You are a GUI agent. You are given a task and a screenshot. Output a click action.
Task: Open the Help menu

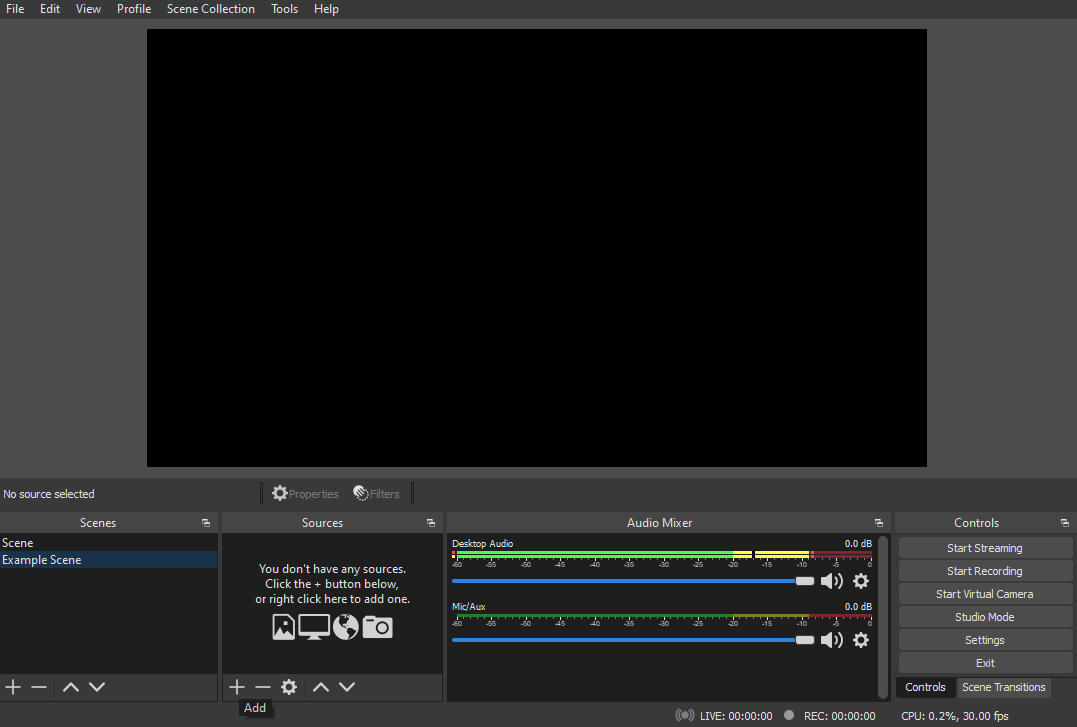point(326,9)
